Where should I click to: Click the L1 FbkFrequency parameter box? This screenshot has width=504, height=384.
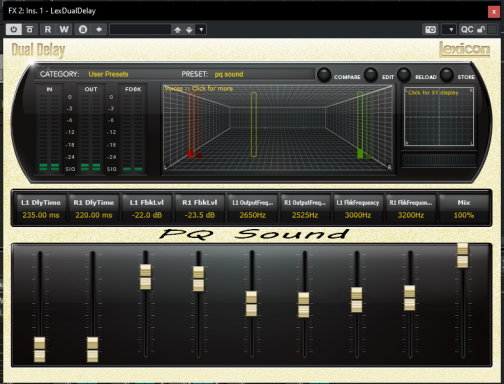(358, 208)
